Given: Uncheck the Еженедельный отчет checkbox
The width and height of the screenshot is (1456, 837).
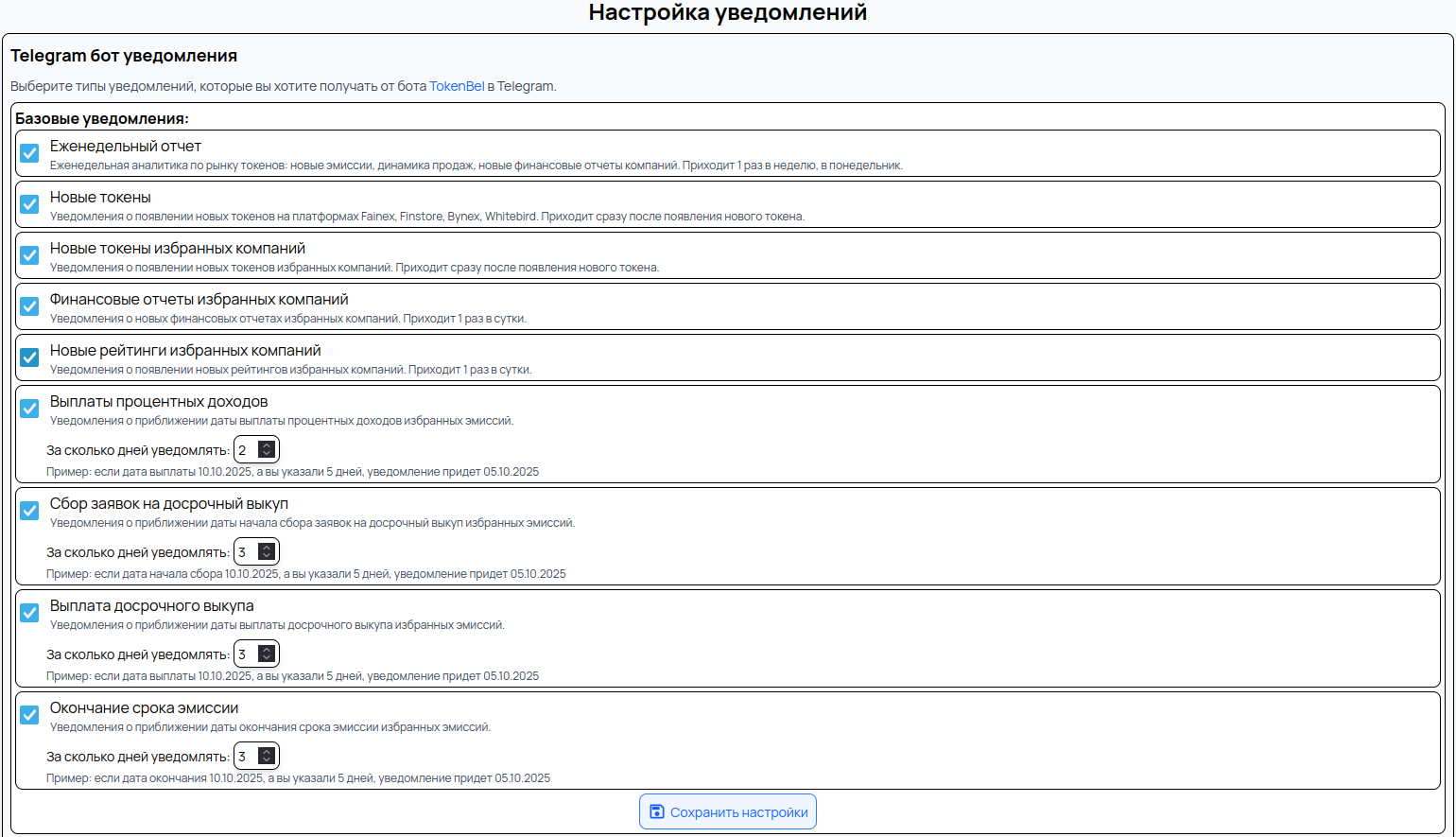Looking at the screenshot, I should point(29,153).
